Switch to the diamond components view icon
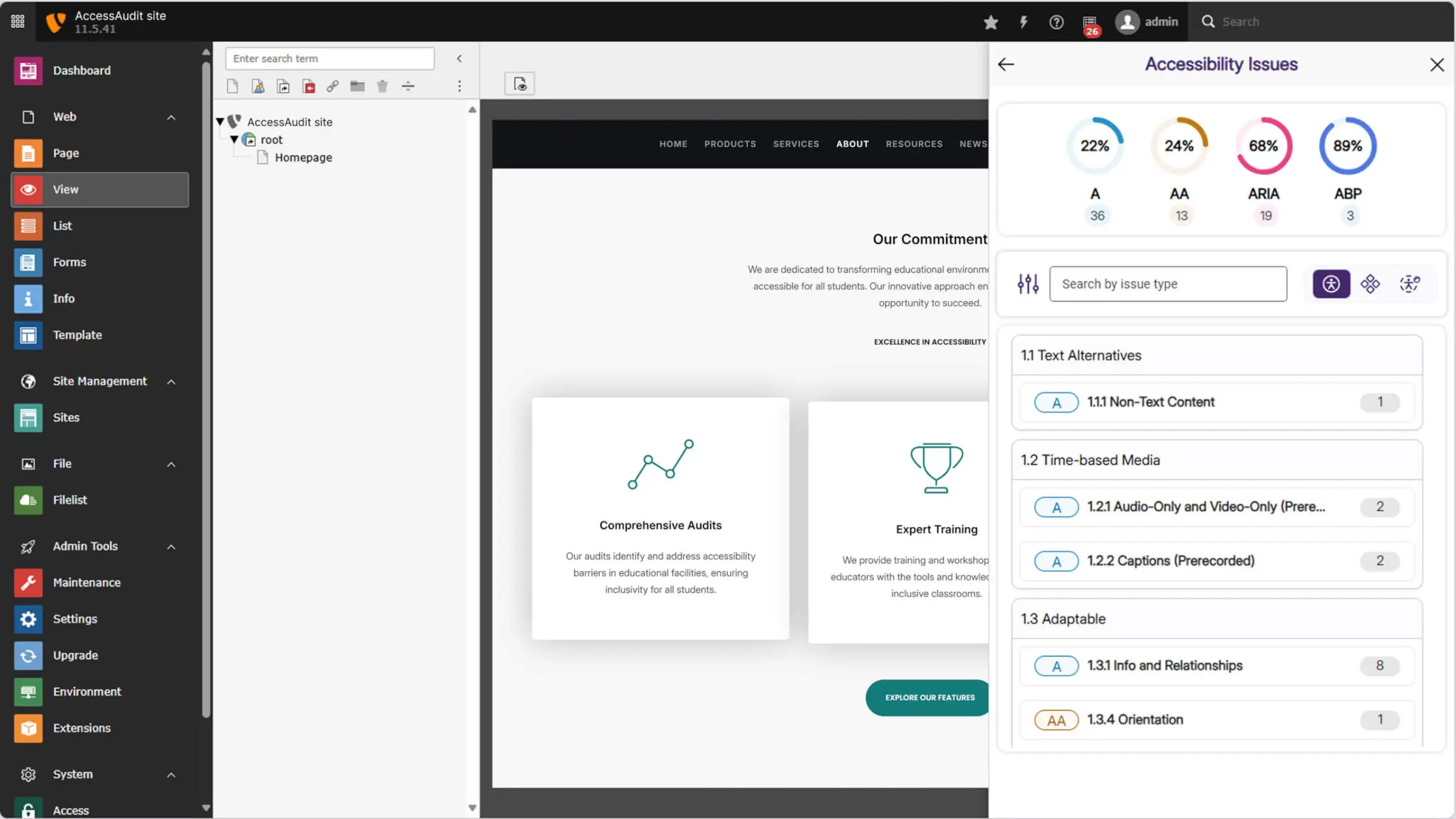This screenshot has height=819, width=1456. tap(1370, 283)
